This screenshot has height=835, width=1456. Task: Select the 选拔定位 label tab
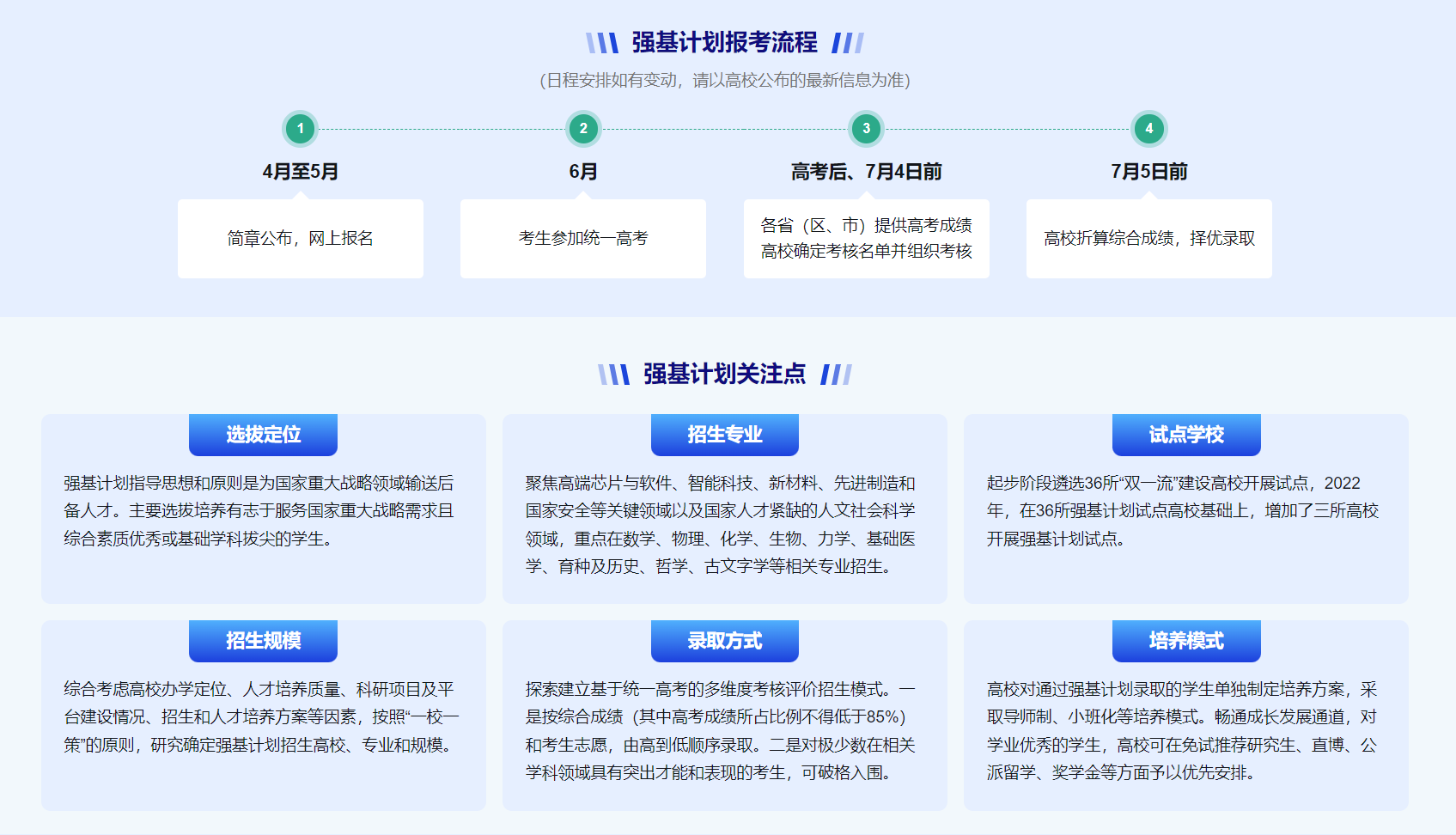click(263, 435)
